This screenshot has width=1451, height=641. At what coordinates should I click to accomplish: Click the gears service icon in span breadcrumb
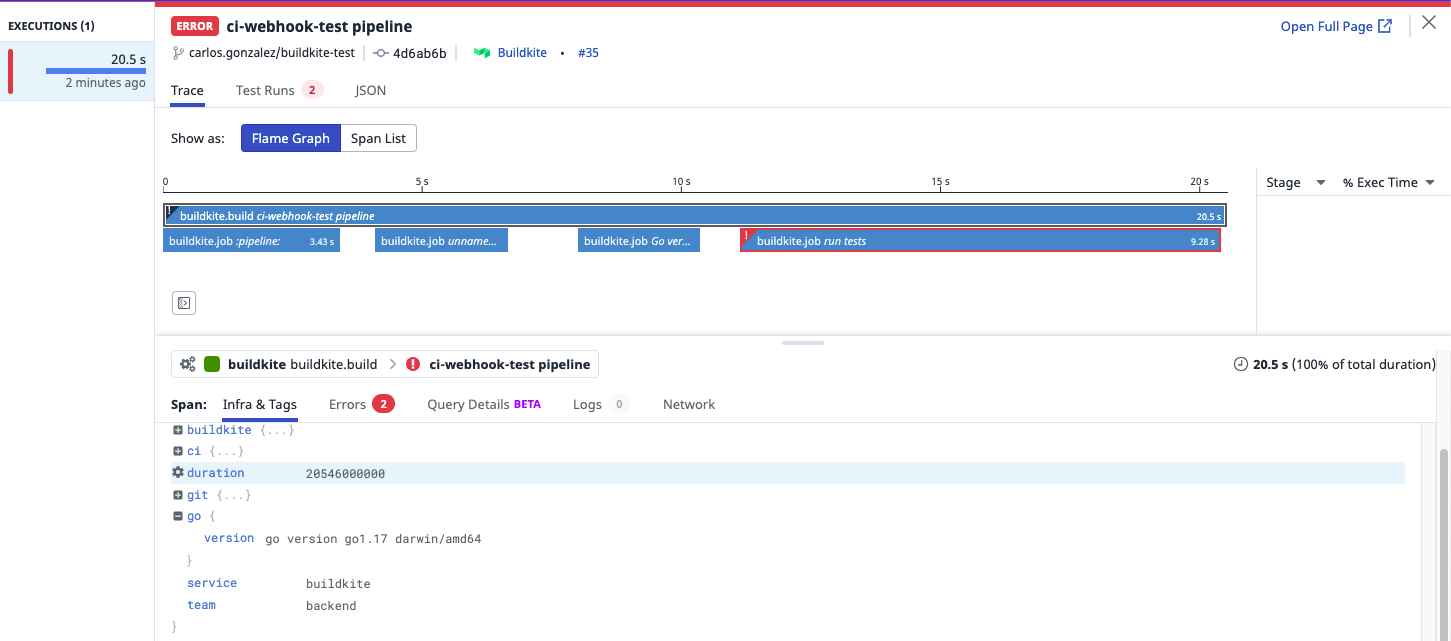[x=188, y=365]
